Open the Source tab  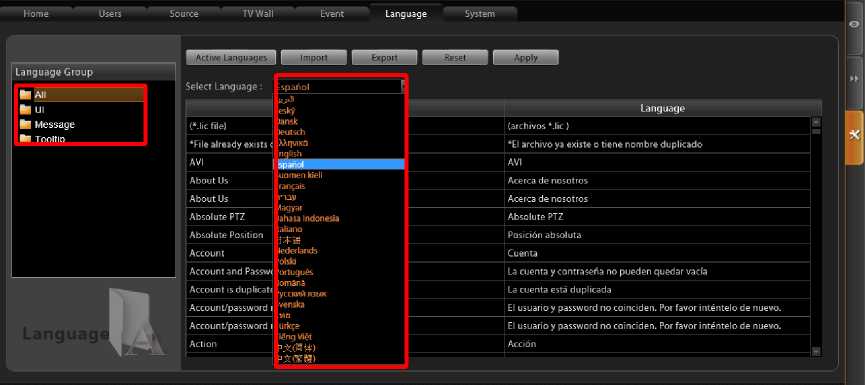(184, 14)
